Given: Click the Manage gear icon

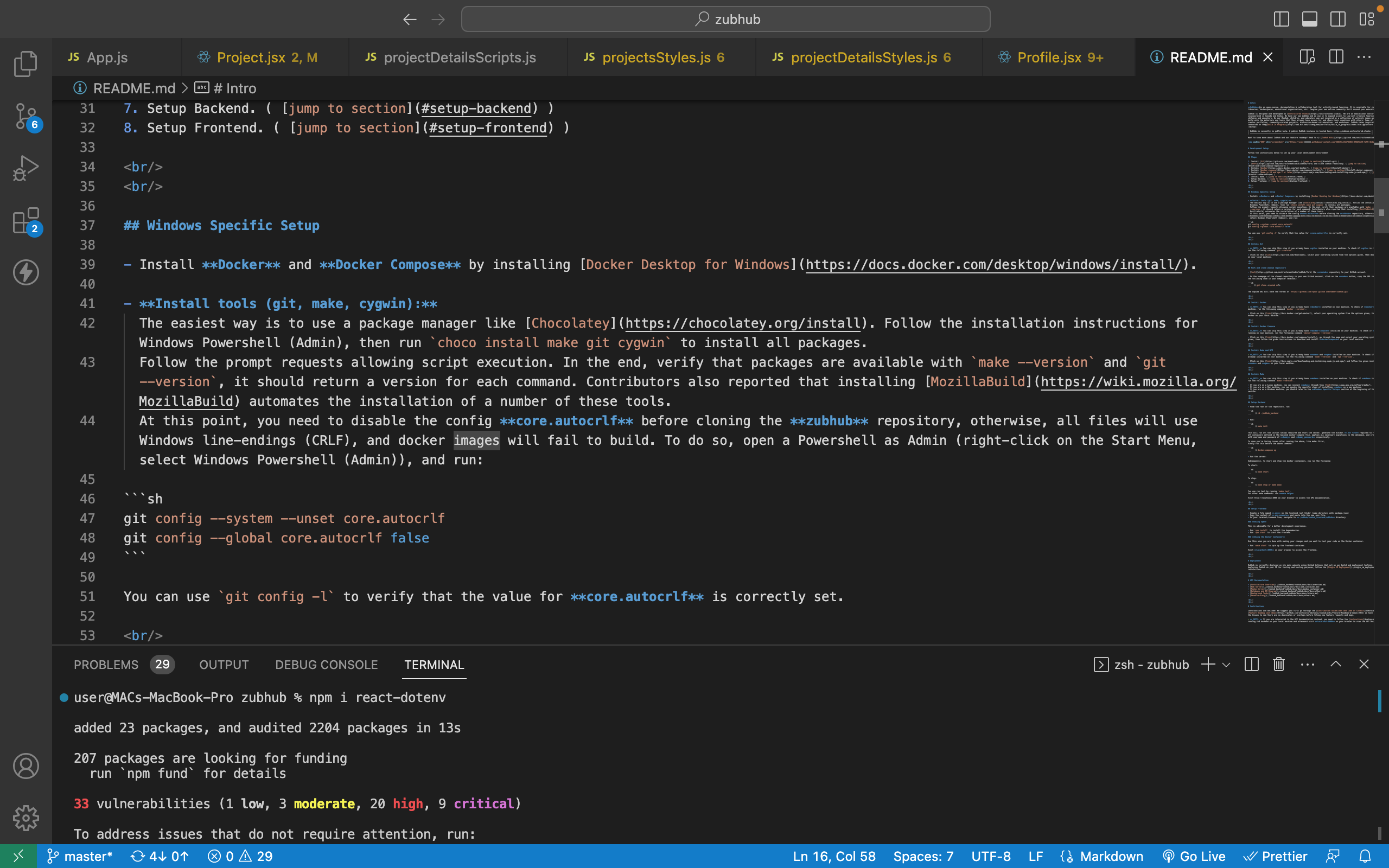Looking at the screenshot, I should pos(26,818).
